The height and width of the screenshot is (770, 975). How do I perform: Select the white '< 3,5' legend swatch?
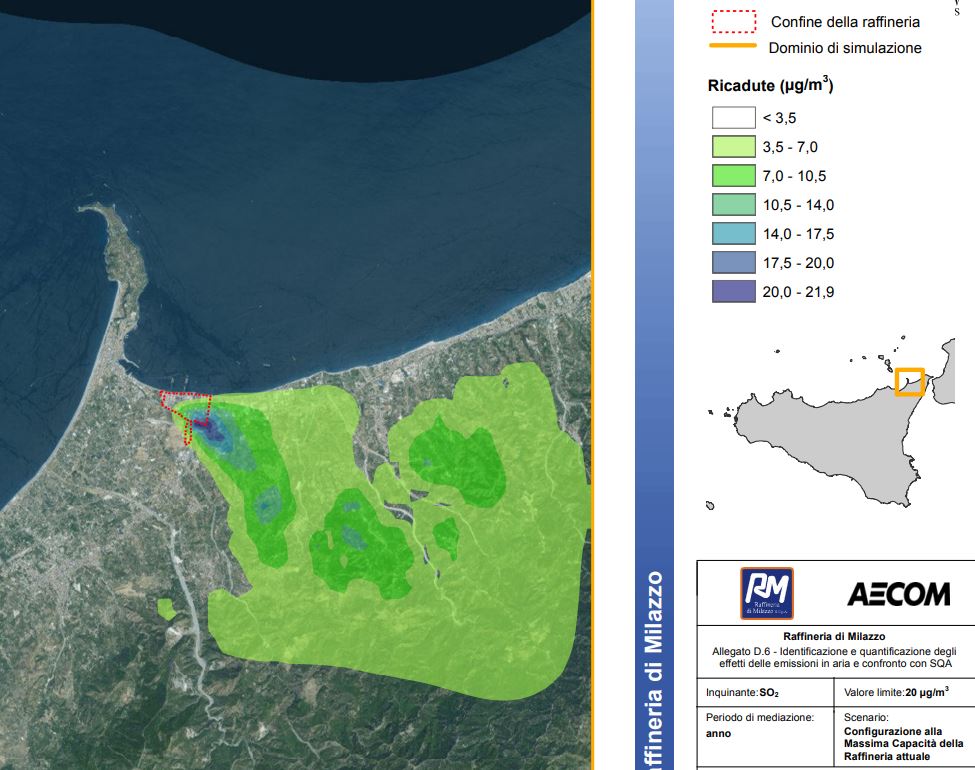coord(732,118)
